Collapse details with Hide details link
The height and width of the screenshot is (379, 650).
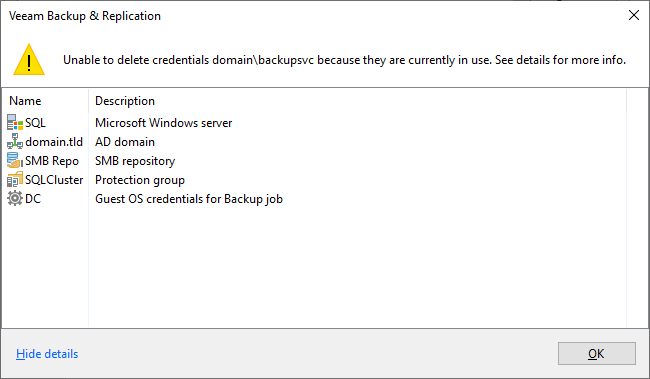47,354
